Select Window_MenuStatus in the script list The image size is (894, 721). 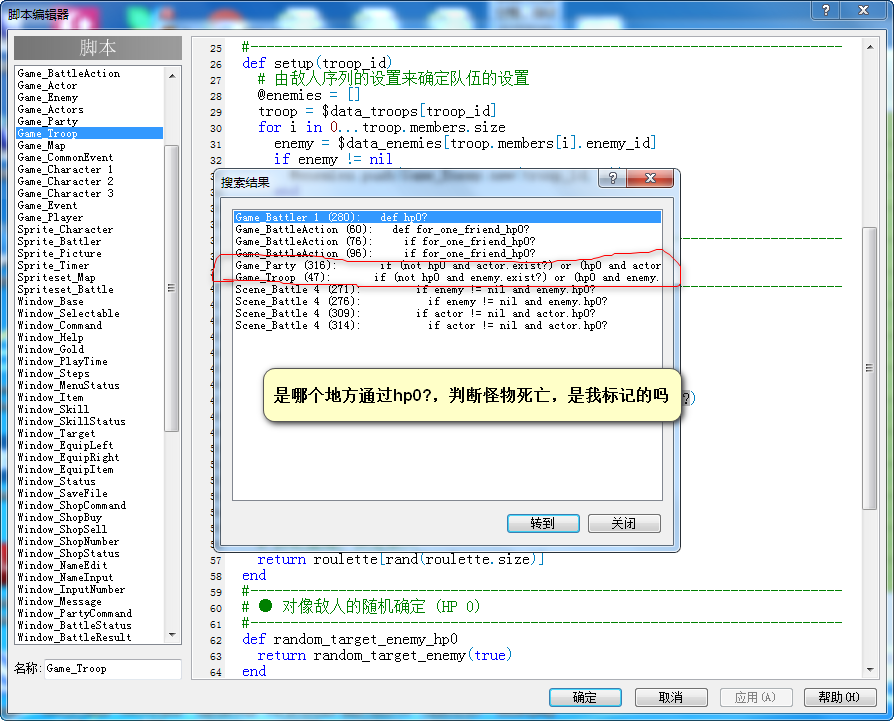coord(69,385)
